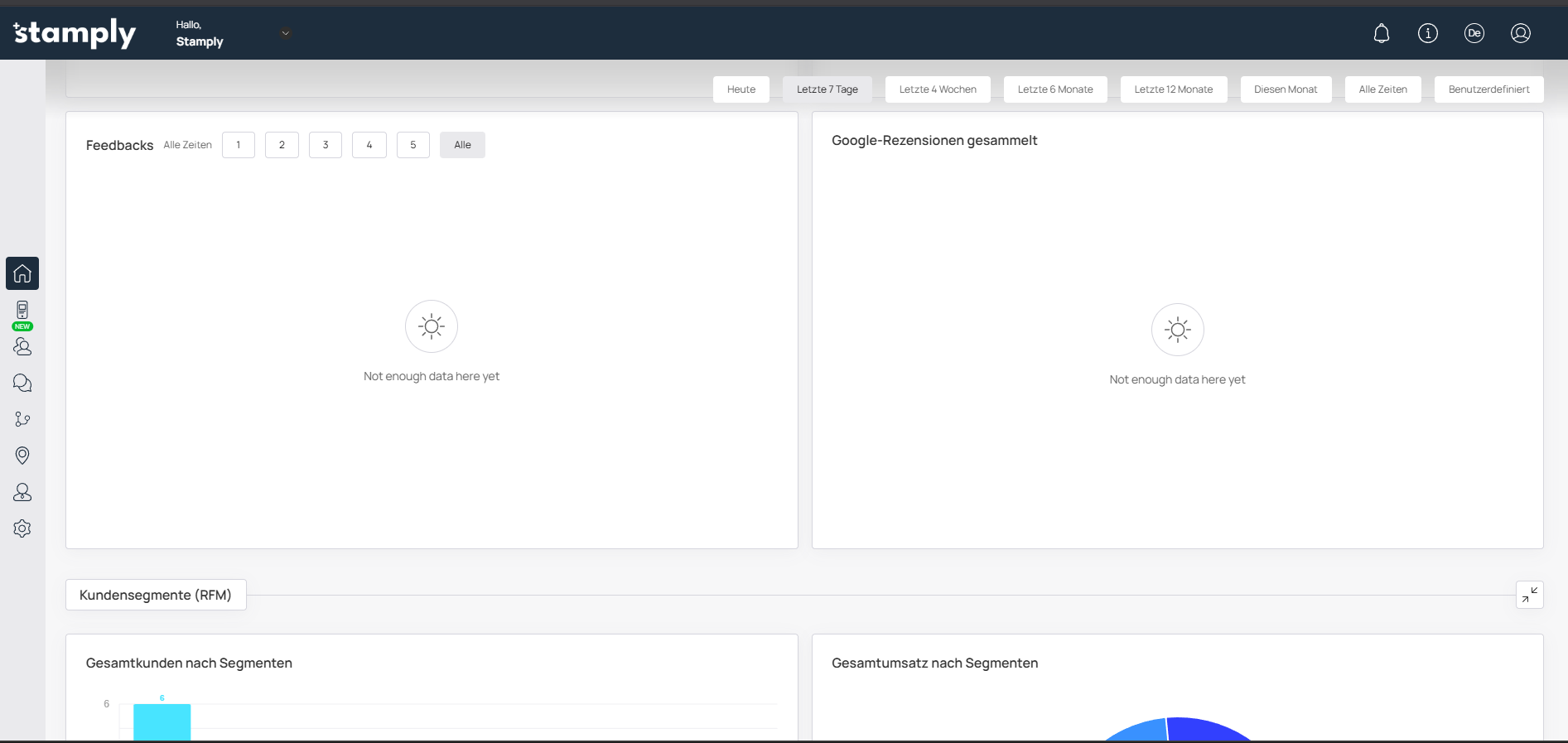
Task: Click the Kundensegmente (RFM) section label
Action: [x=156, y=595]
